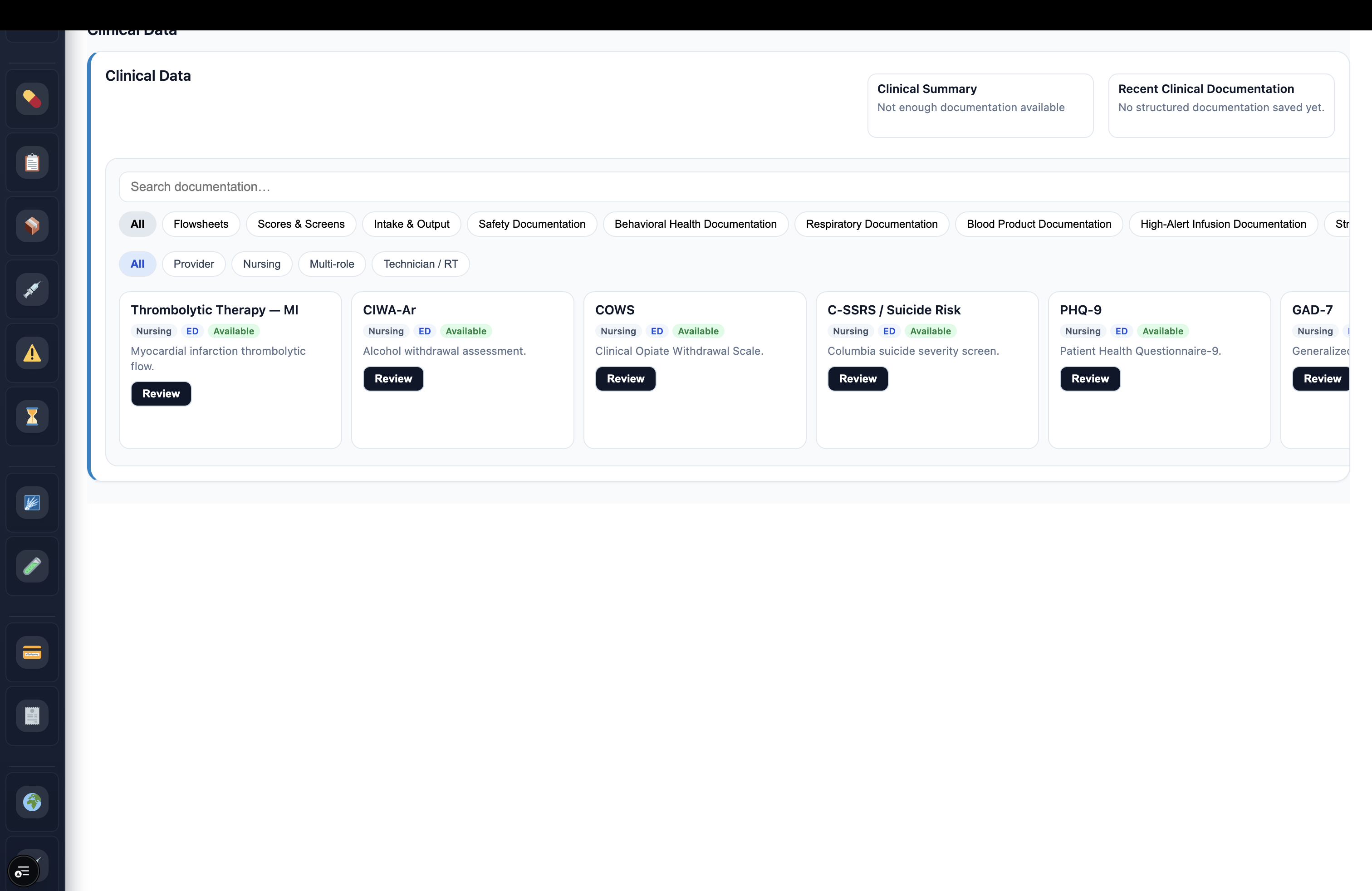This screenshot has width=1372, height=891.
Task: Filter by Safety Documentation category
Action: 531,224
